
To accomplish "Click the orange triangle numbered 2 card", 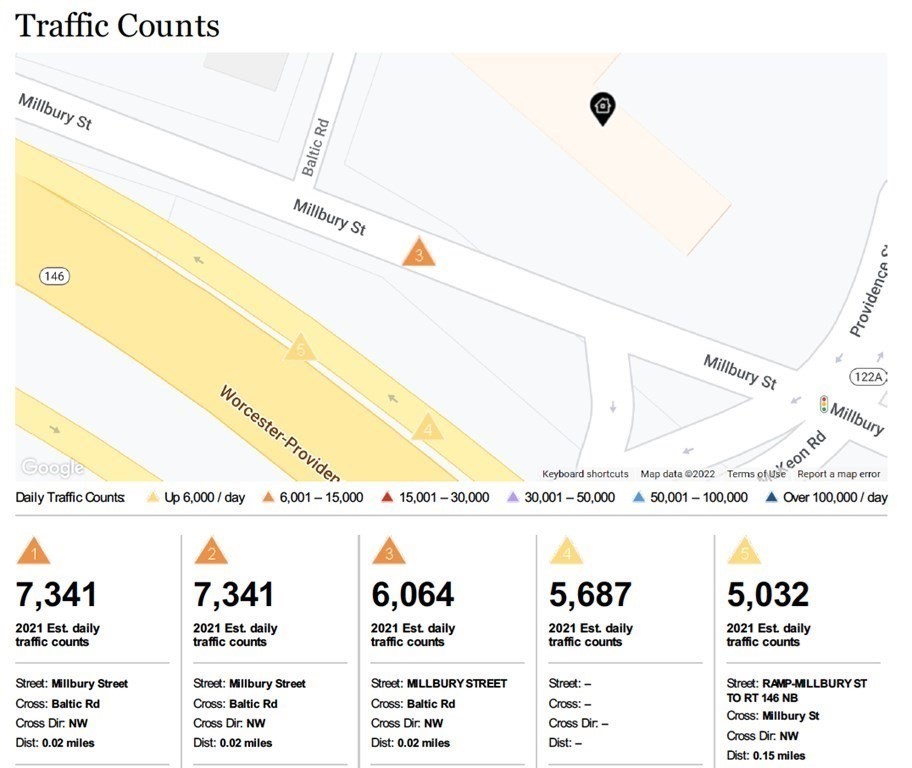I will [x=211, y=551].
